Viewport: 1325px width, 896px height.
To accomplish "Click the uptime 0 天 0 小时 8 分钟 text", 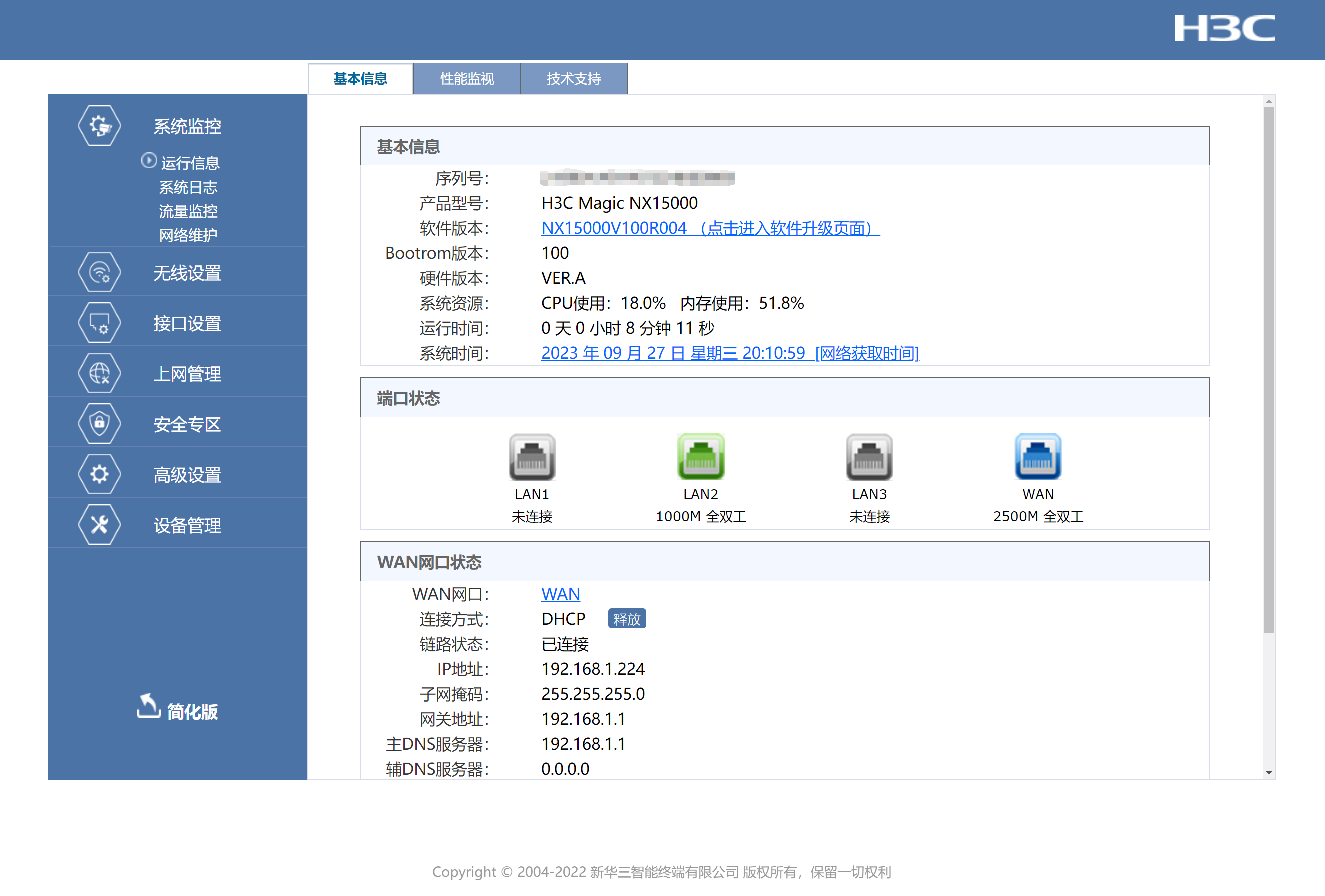I will 627,328.
